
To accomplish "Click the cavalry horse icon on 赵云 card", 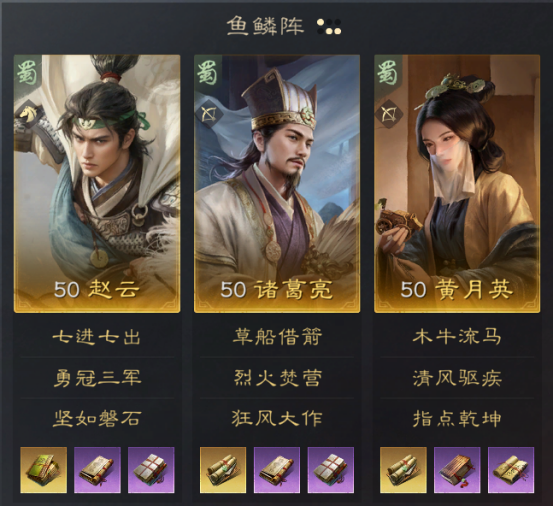I will (29, 114).
